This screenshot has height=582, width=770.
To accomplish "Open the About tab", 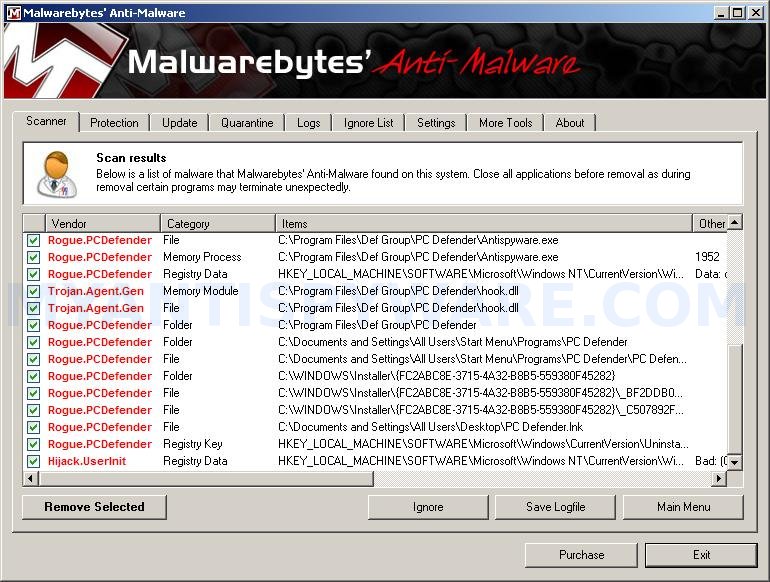I will 570,123.
